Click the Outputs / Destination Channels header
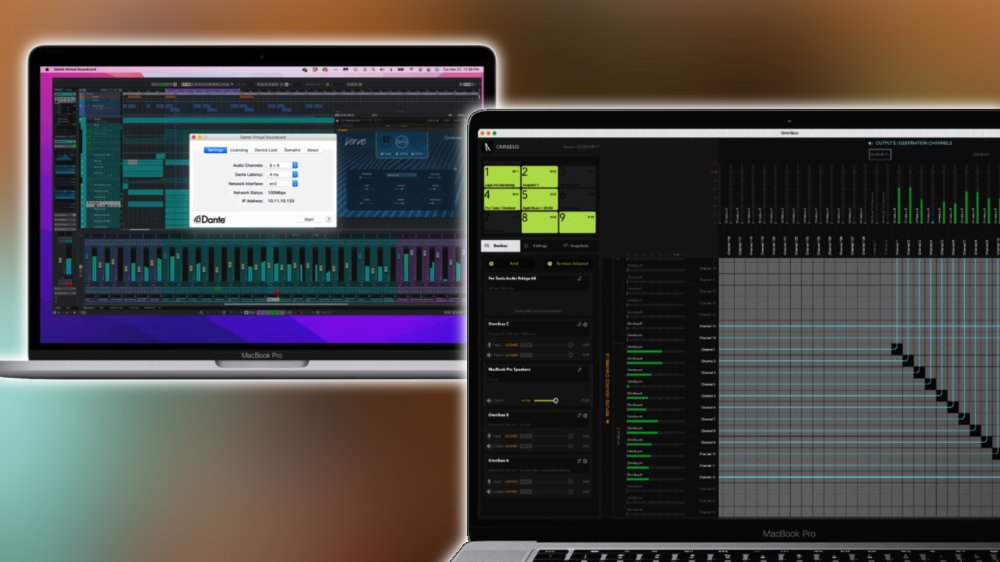 tap(914, 143)
